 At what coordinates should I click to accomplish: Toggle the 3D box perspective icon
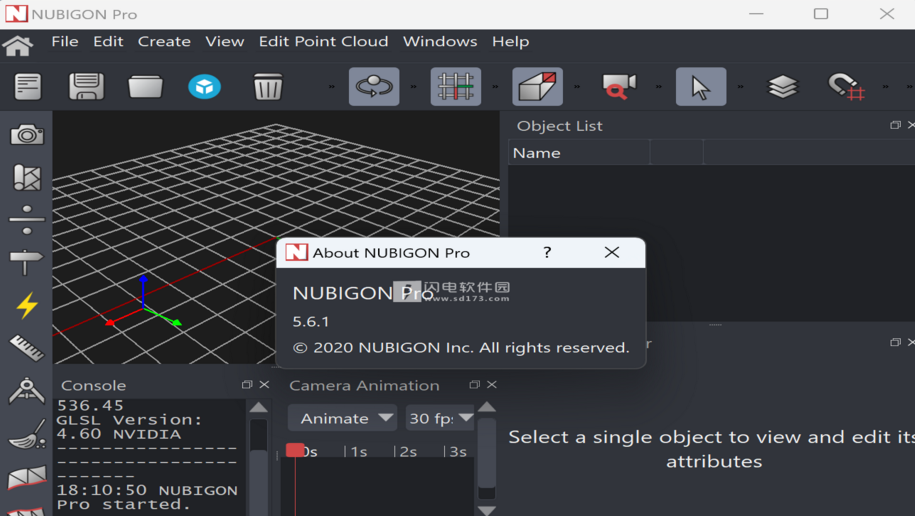(537, 86)
